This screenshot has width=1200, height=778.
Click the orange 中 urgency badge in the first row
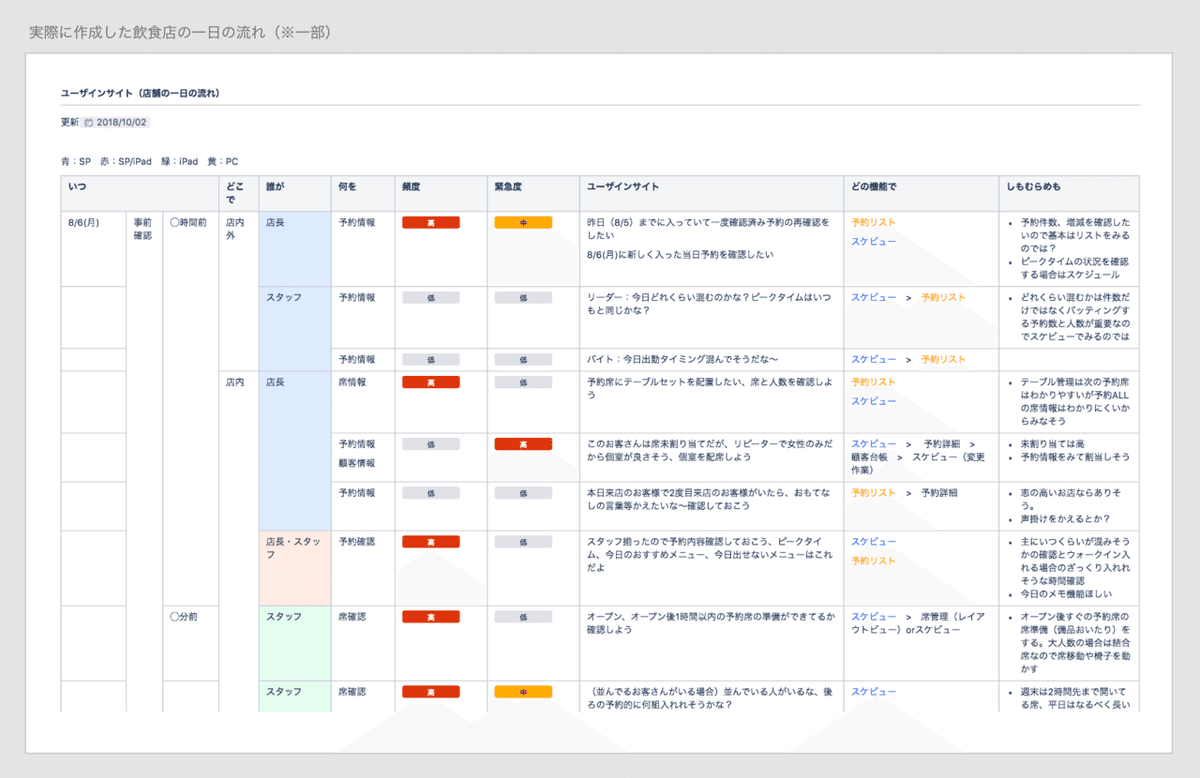point(523,221)
